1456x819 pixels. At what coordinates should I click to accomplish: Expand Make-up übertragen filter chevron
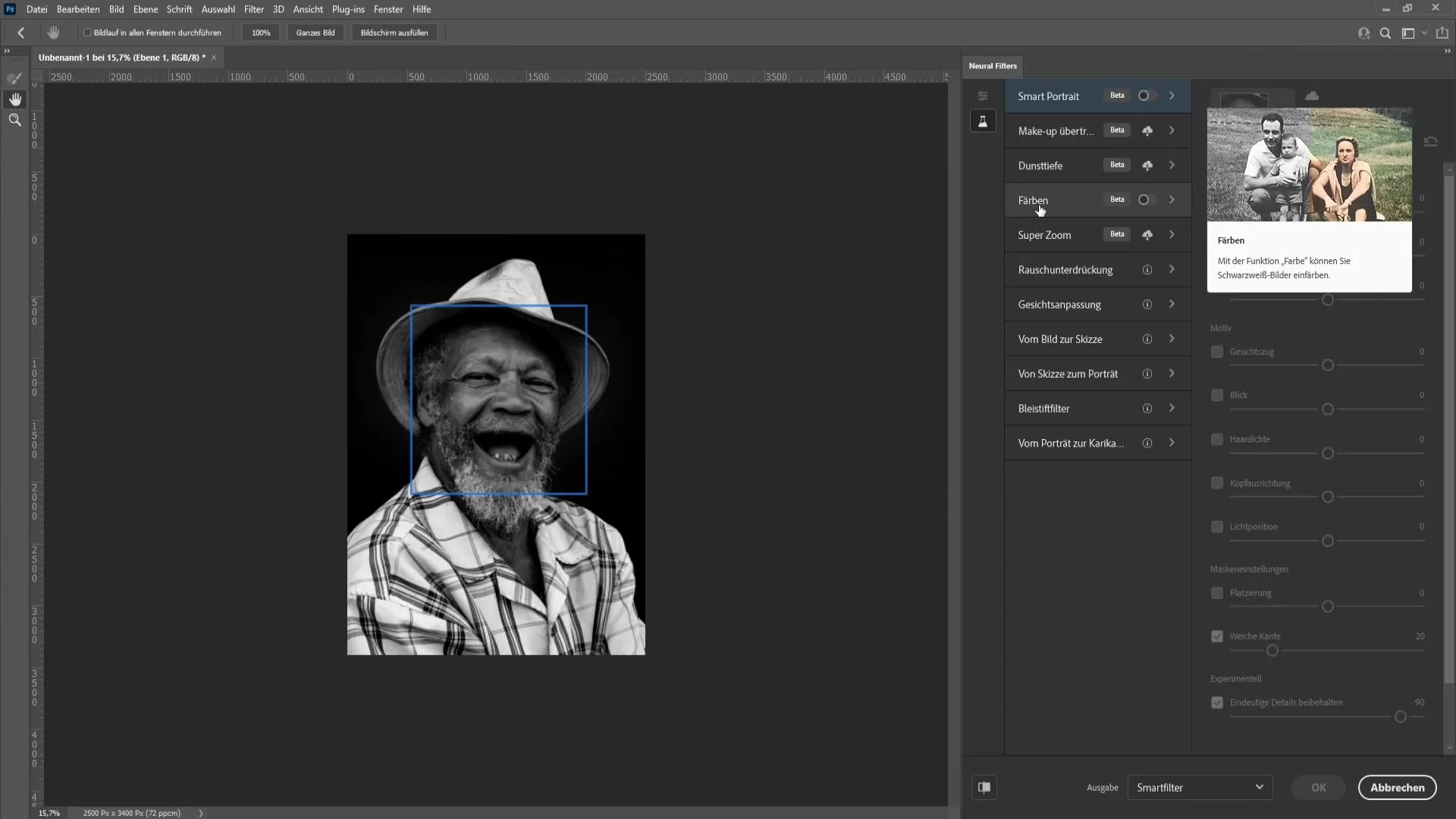pos(1172,130)
